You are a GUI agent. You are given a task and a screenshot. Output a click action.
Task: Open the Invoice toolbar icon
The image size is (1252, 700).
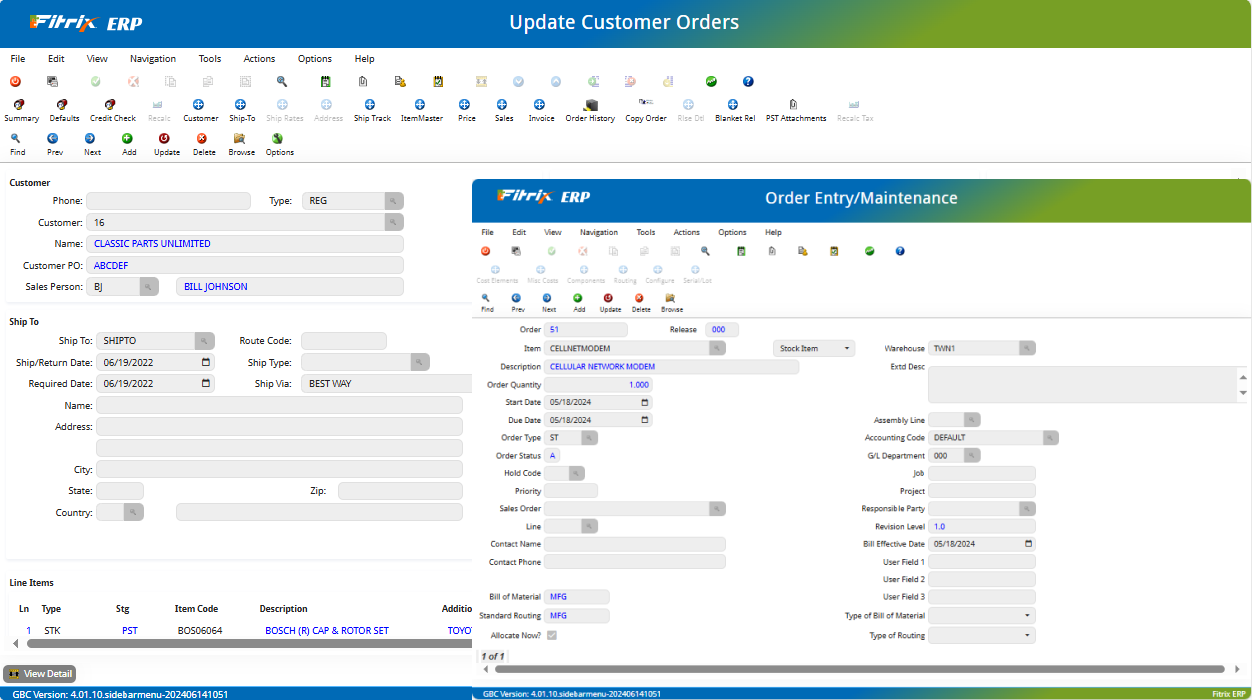click(x=540, y=105)
